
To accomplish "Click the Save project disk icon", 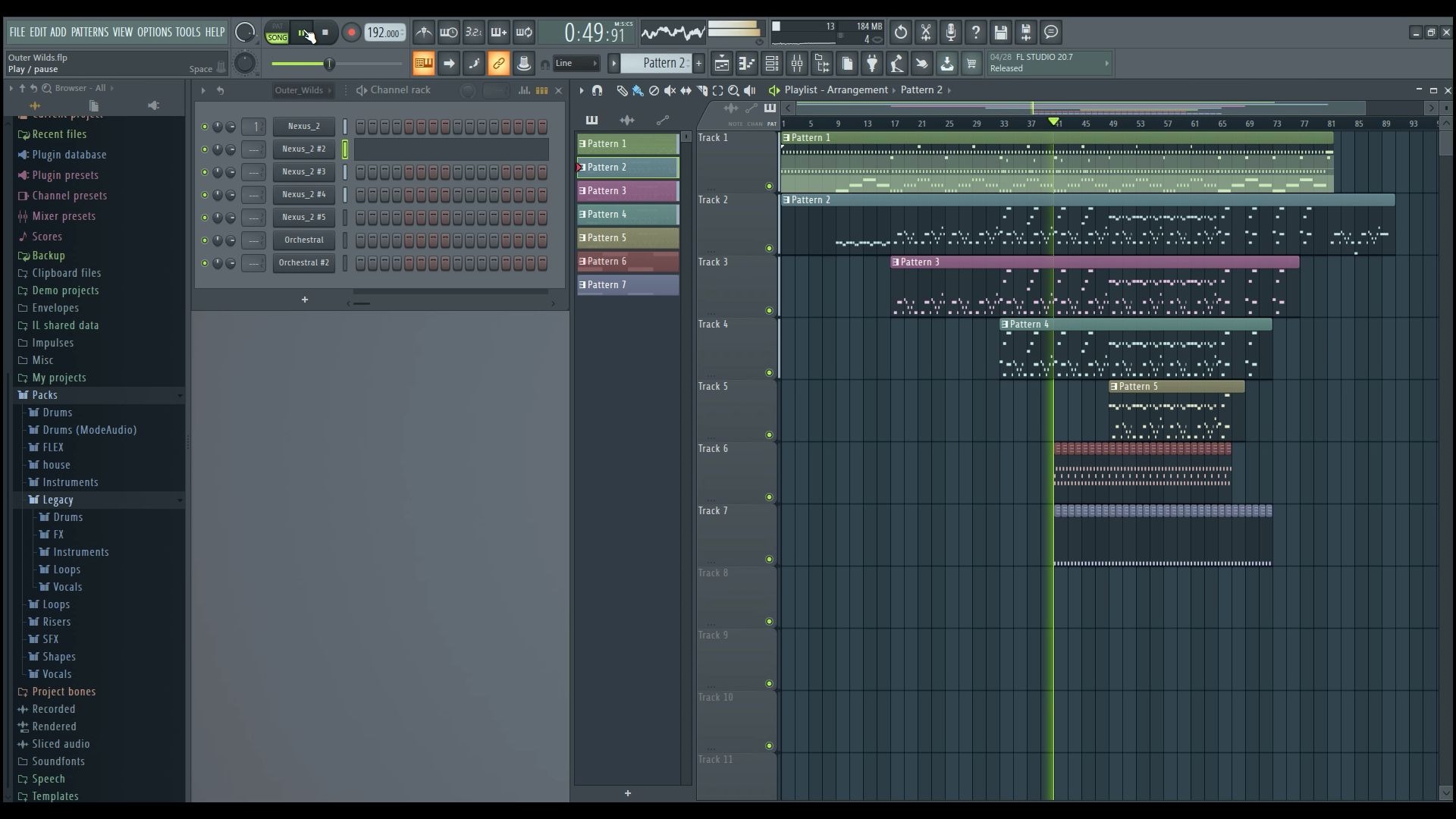I will point(1000,33).
